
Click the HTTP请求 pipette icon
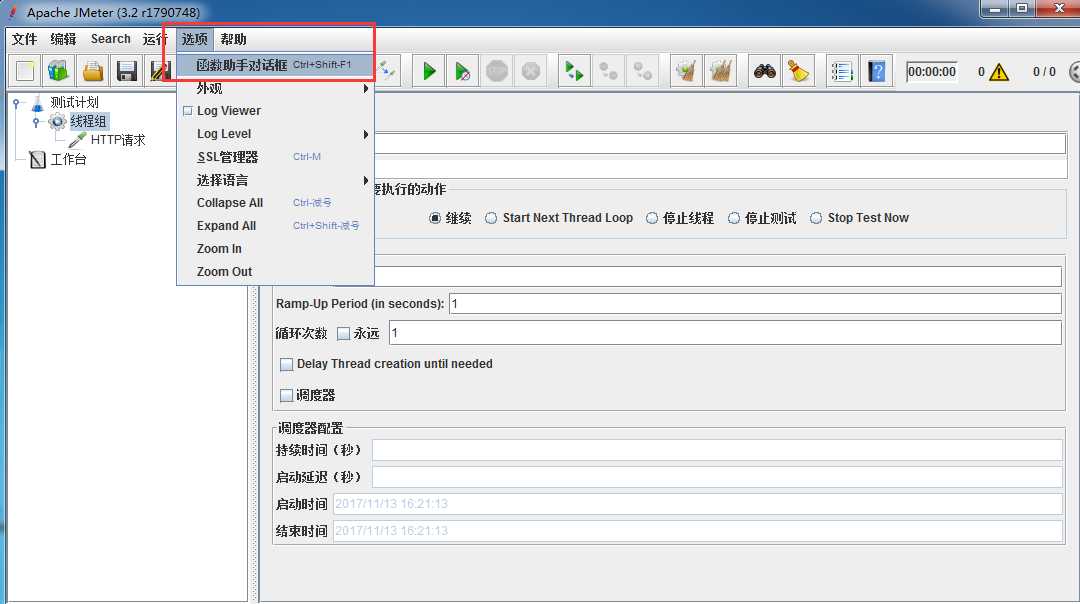click(x=77, y=140)
